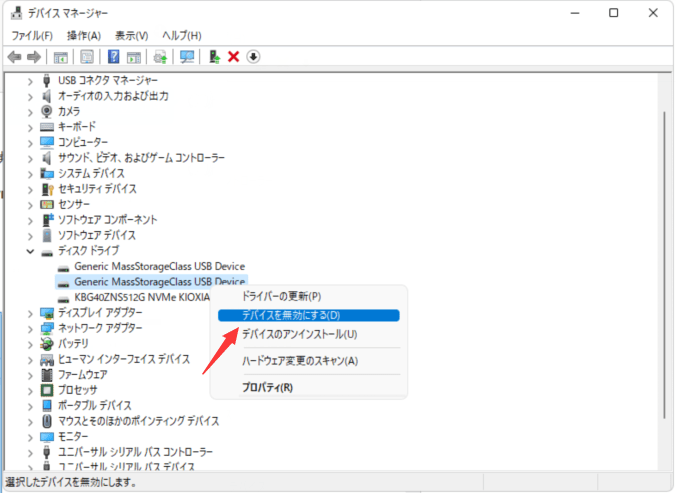Screen dimensions: 676x493
Task: Open the ファイル(F) menu
Action: pos(32,36)
